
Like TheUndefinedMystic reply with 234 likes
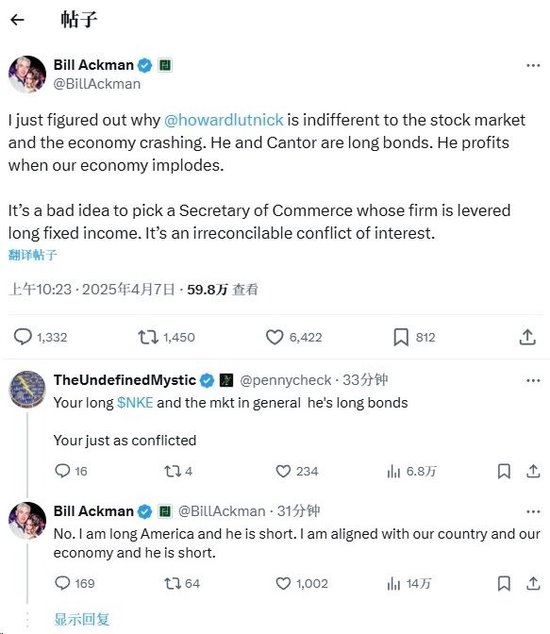283,471
